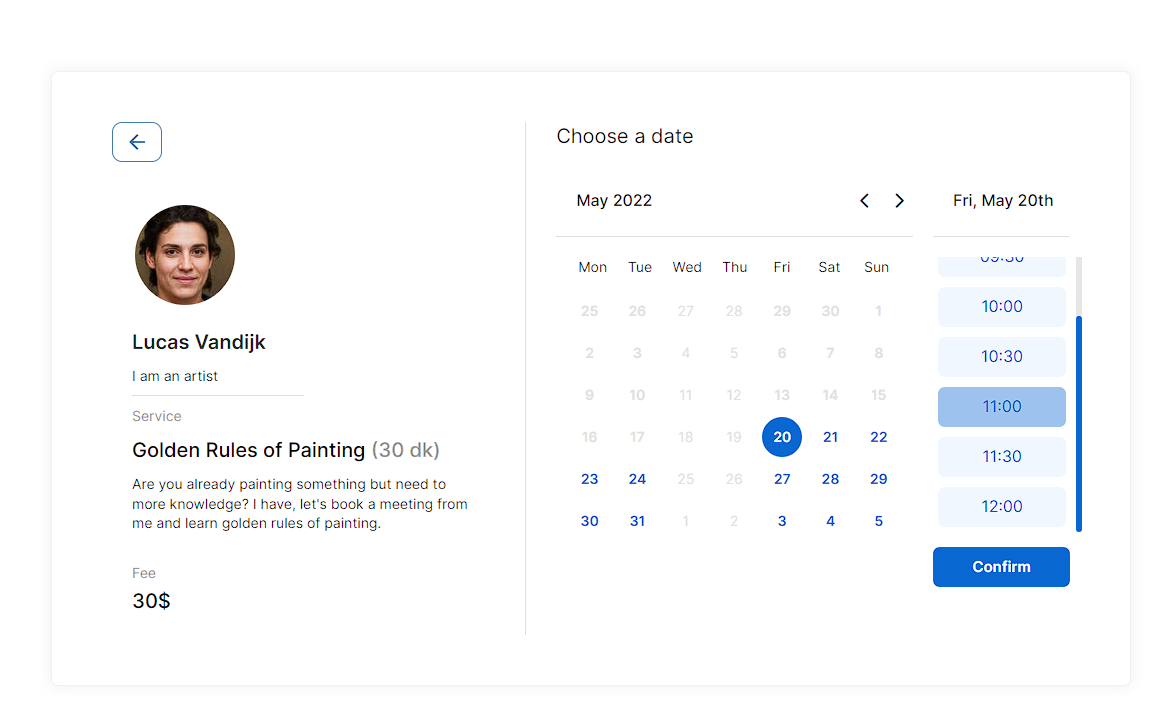This screenshot has height=727, width=1173.
Task: Select June 3 in last row
Action: [782, 521]
